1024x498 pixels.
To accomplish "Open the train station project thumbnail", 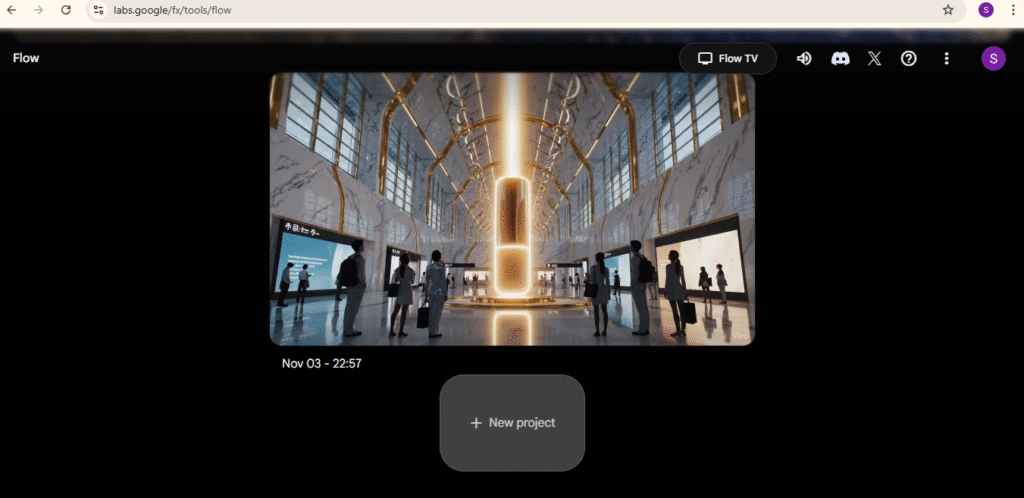I will (512, 209).
